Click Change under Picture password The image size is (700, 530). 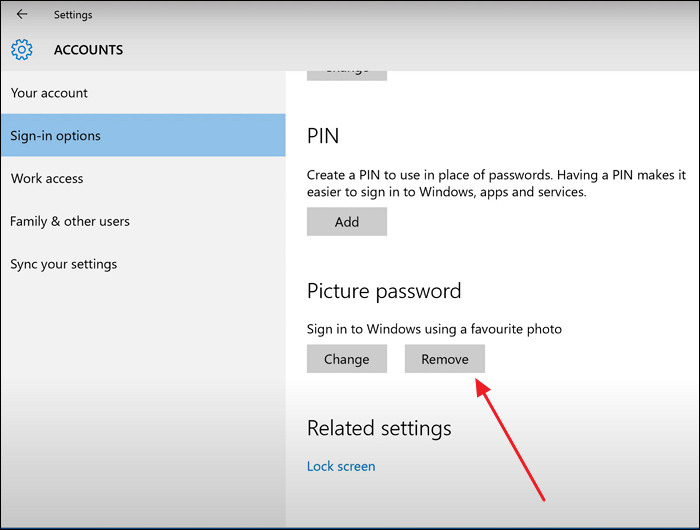click(347, 359)
